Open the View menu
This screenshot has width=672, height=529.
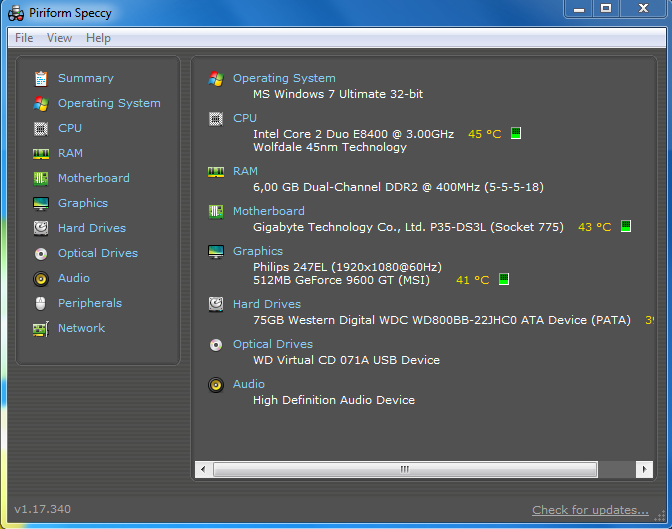pos(59,38)
